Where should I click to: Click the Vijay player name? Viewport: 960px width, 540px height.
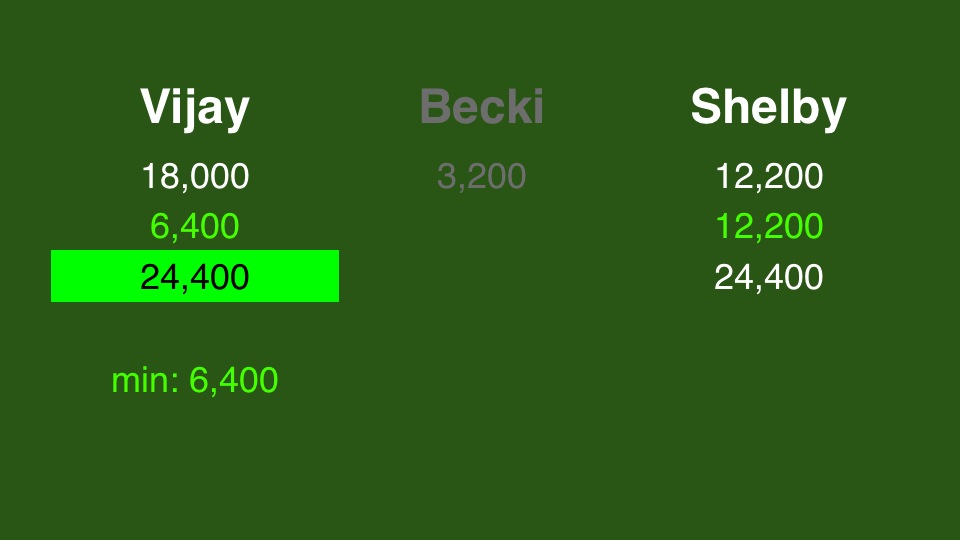click(195, 108)
